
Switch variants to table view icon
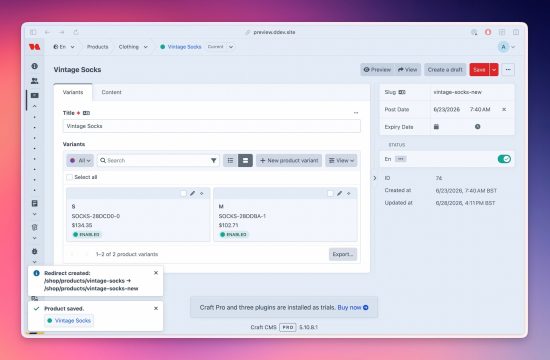pyautogui.click(x=230, y=160)
